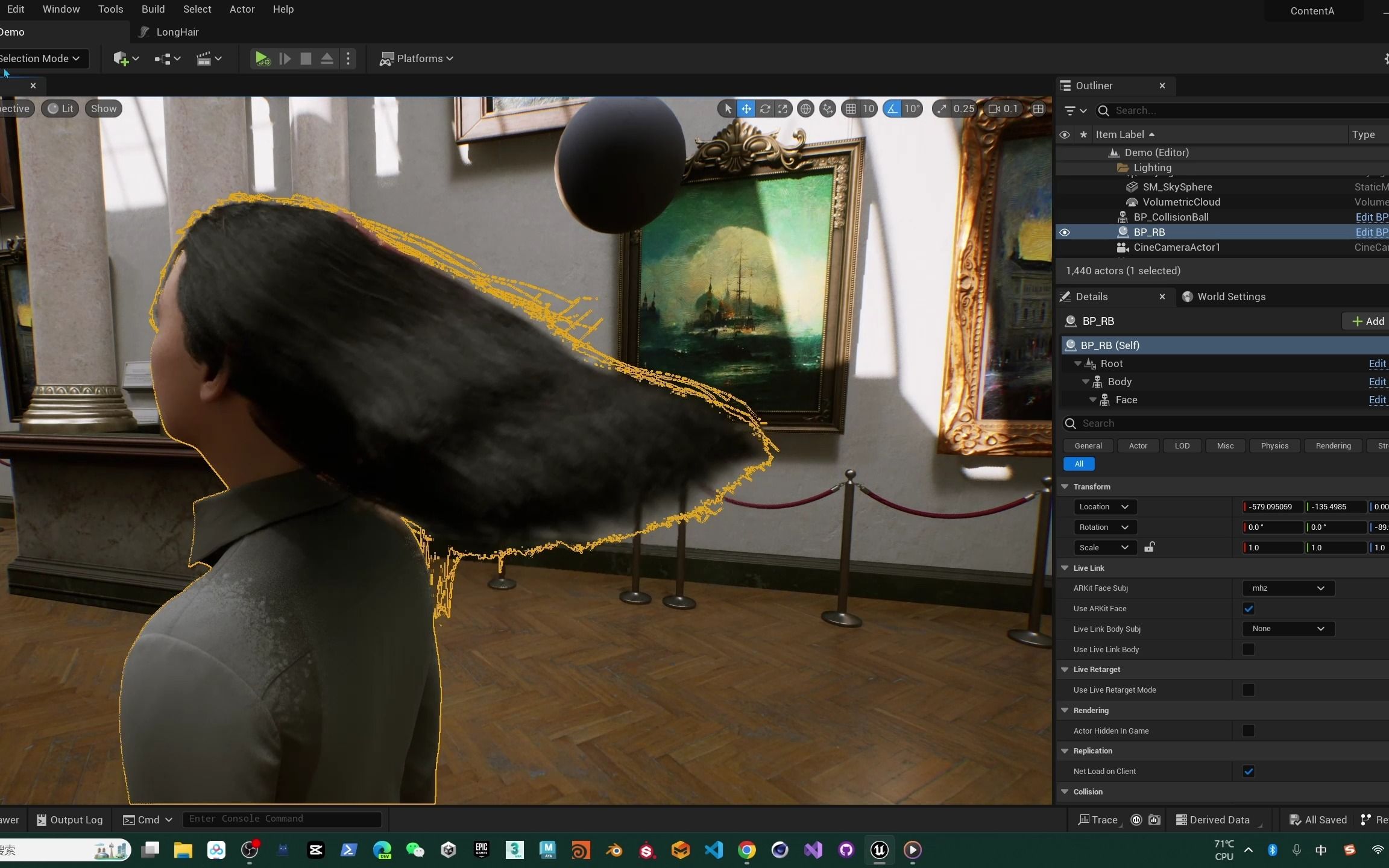Toggle lock scale ratio icon

tap(1150, 547)
